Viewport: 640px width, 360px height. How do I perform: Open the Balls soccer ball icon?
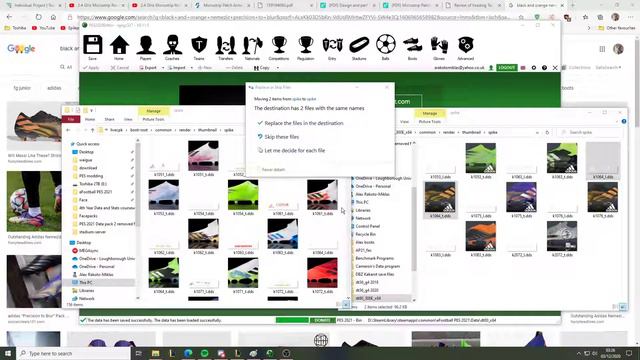(x=386, y=44)
